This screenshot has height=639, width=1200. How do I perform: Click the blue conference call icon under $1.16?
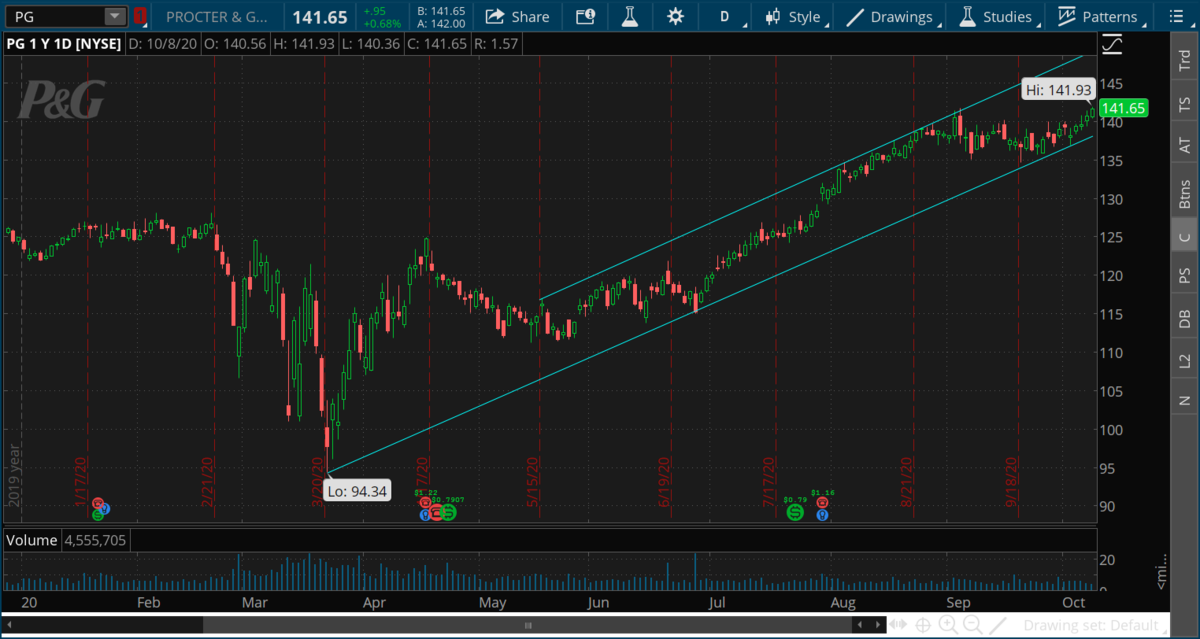coord(822,515)
